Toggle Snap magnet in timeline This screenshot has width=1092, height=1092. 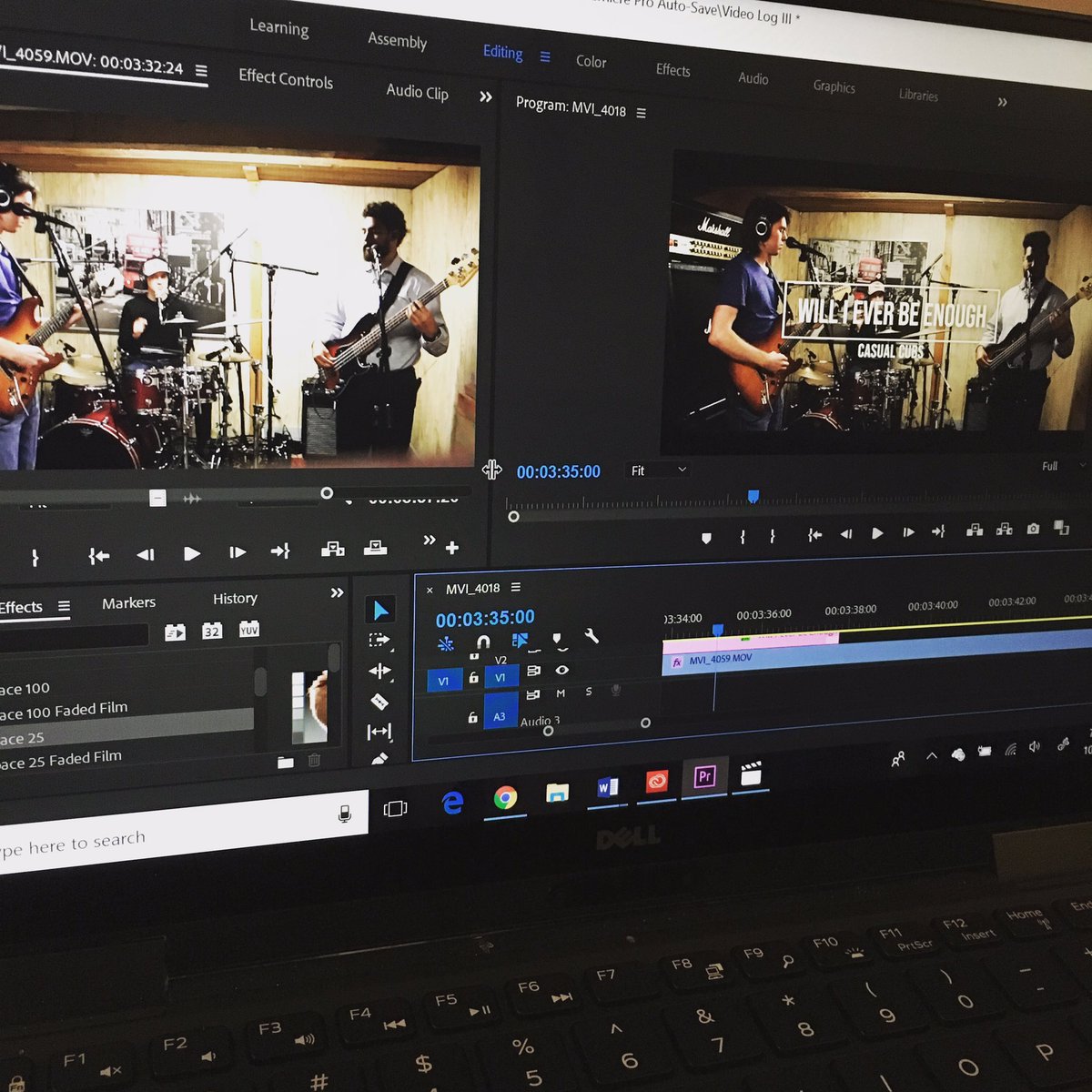(x=483, y=642)
